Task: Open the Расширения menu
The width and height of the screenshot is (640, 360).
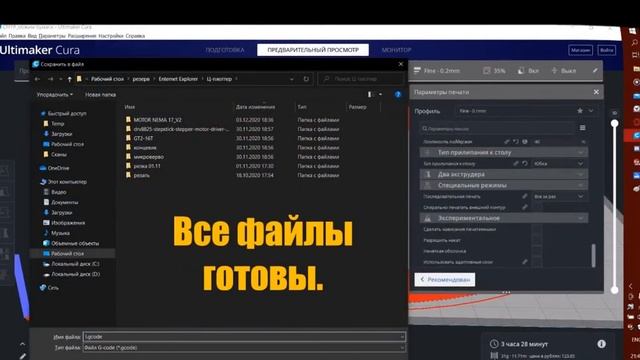Action: (x=82, y=36)
